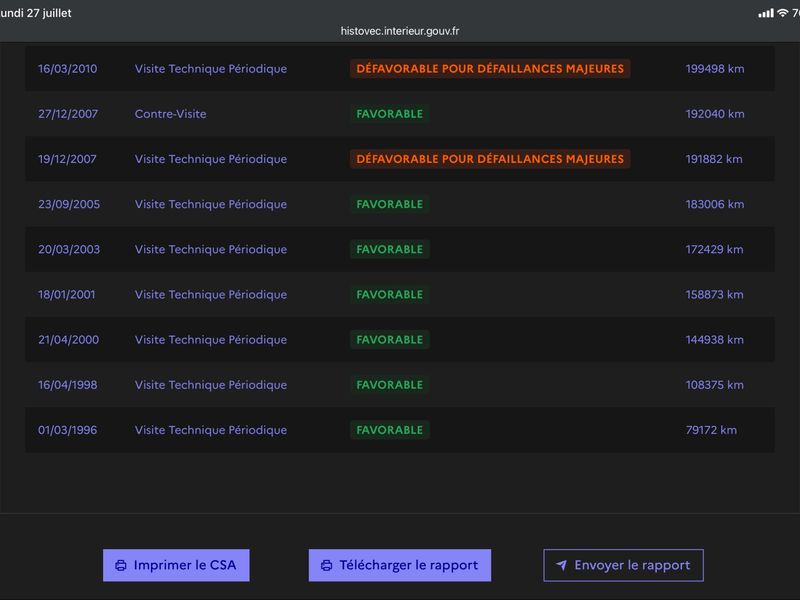Select the date 16/04/1998
The image size is (800, 600).
pos(67,385)
